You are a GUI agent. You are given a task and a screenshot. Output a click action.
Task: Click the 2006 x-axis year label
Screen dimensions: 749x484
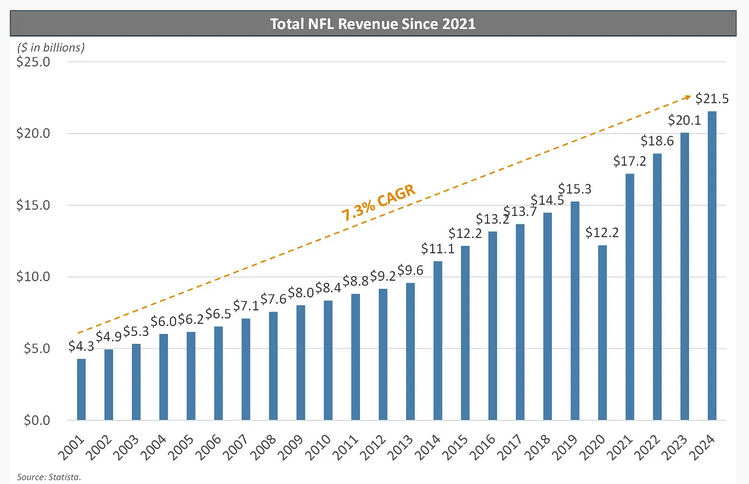click(209, 447)
